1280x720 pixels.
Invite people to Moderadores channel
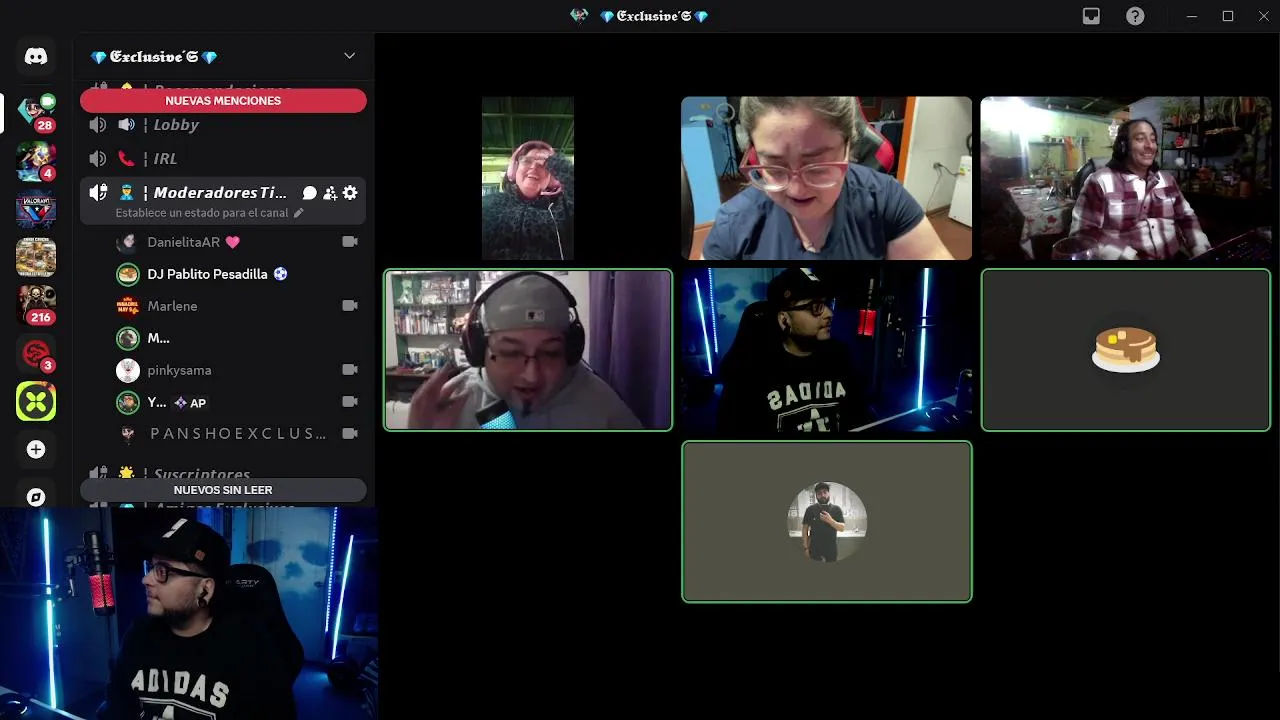pos(330,193)
